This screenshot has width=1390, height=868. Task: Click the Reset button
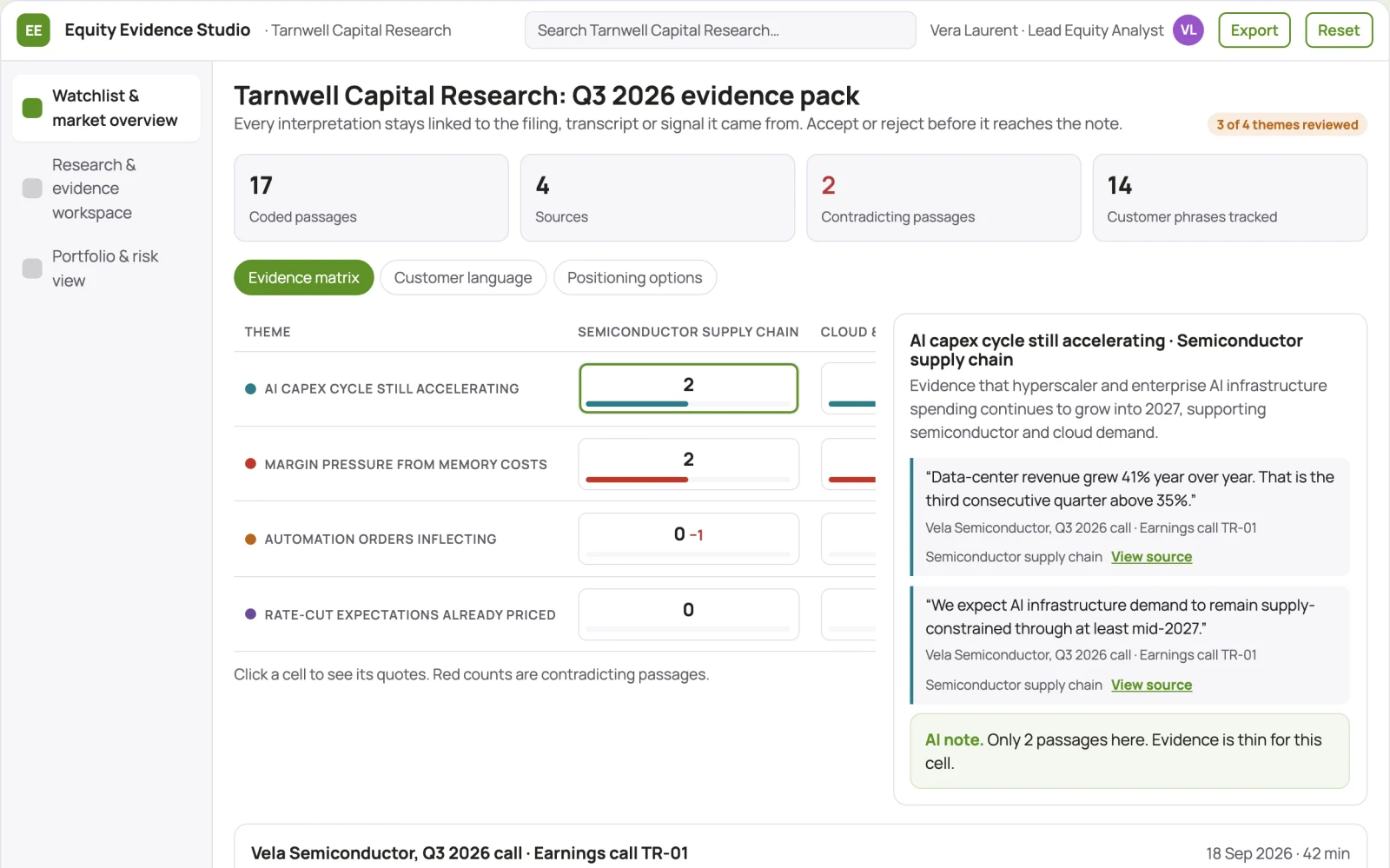(1338, 30)
